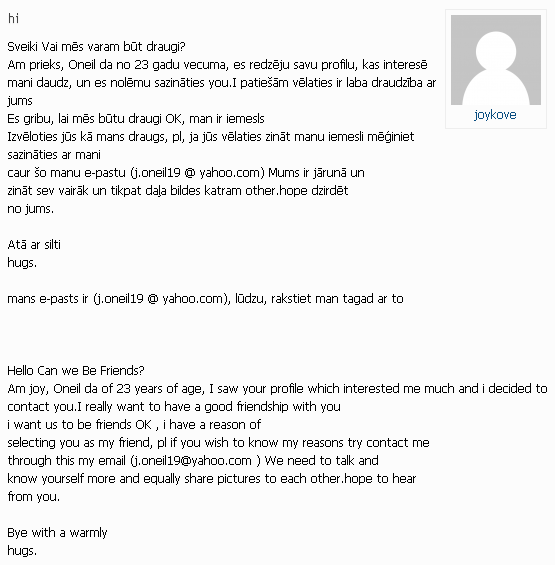Click the 'Bye with a warmly' line
This screenshot has width=555, height=565.
pos(57,533)
